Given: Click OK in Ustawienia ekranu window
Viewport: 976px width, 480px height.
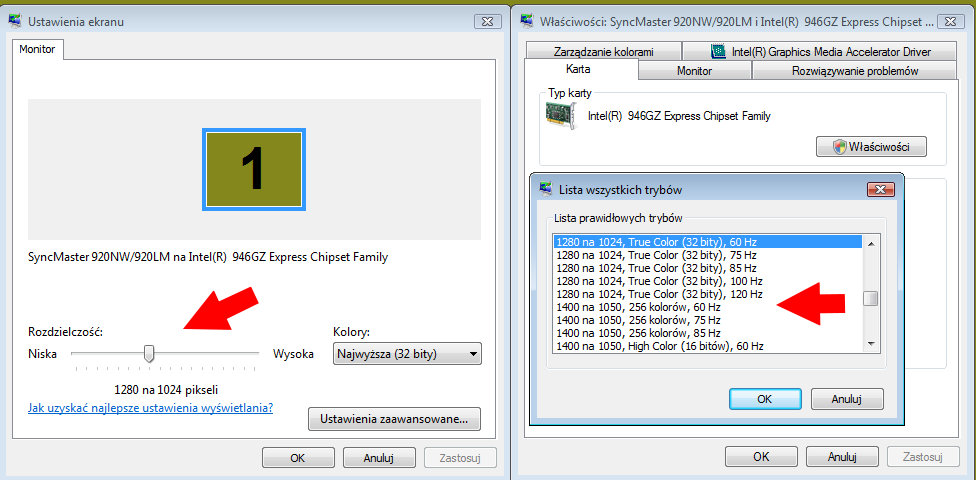Looking at the screenshot, I should pos(298,458).
